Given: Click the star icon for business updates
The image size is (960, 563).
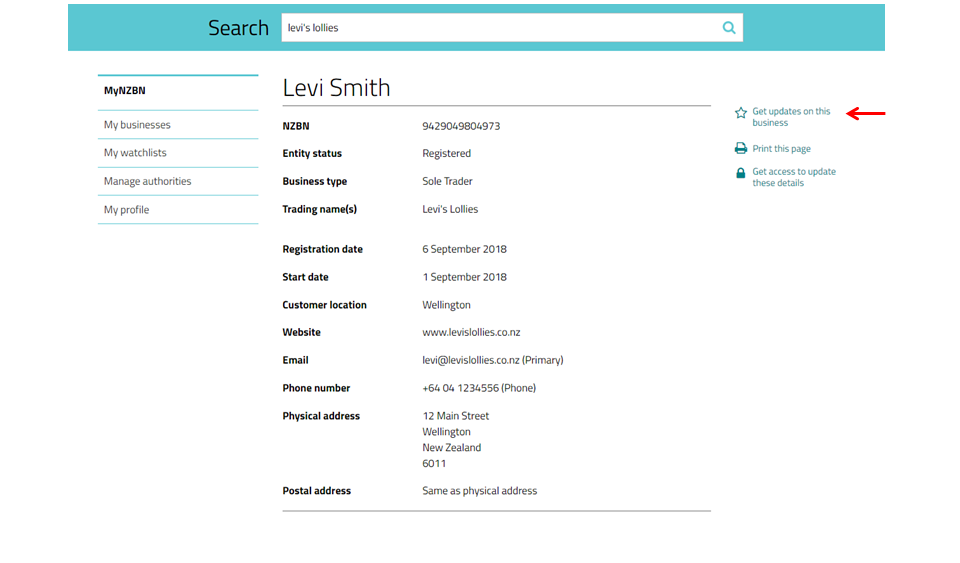Looking at the screenshot, I should click(x=741, y=113).
